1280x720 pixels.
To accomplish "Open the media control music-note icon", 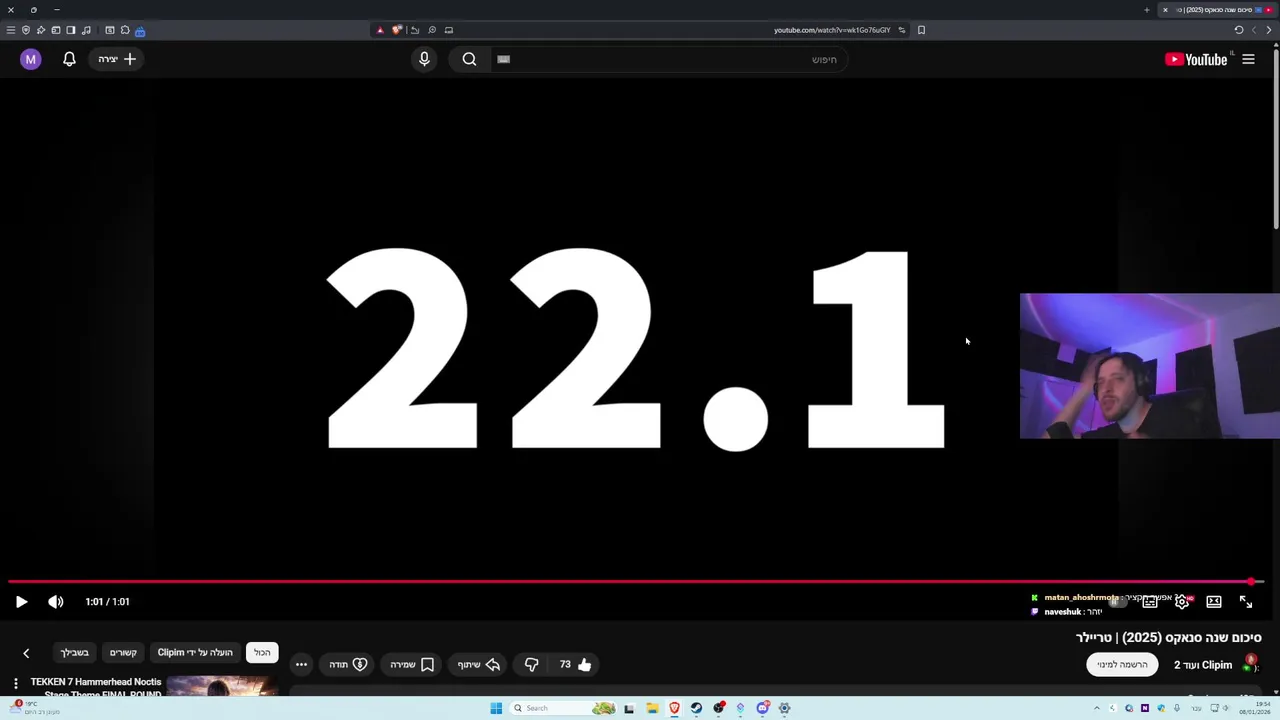I will (x=86, y=30).
